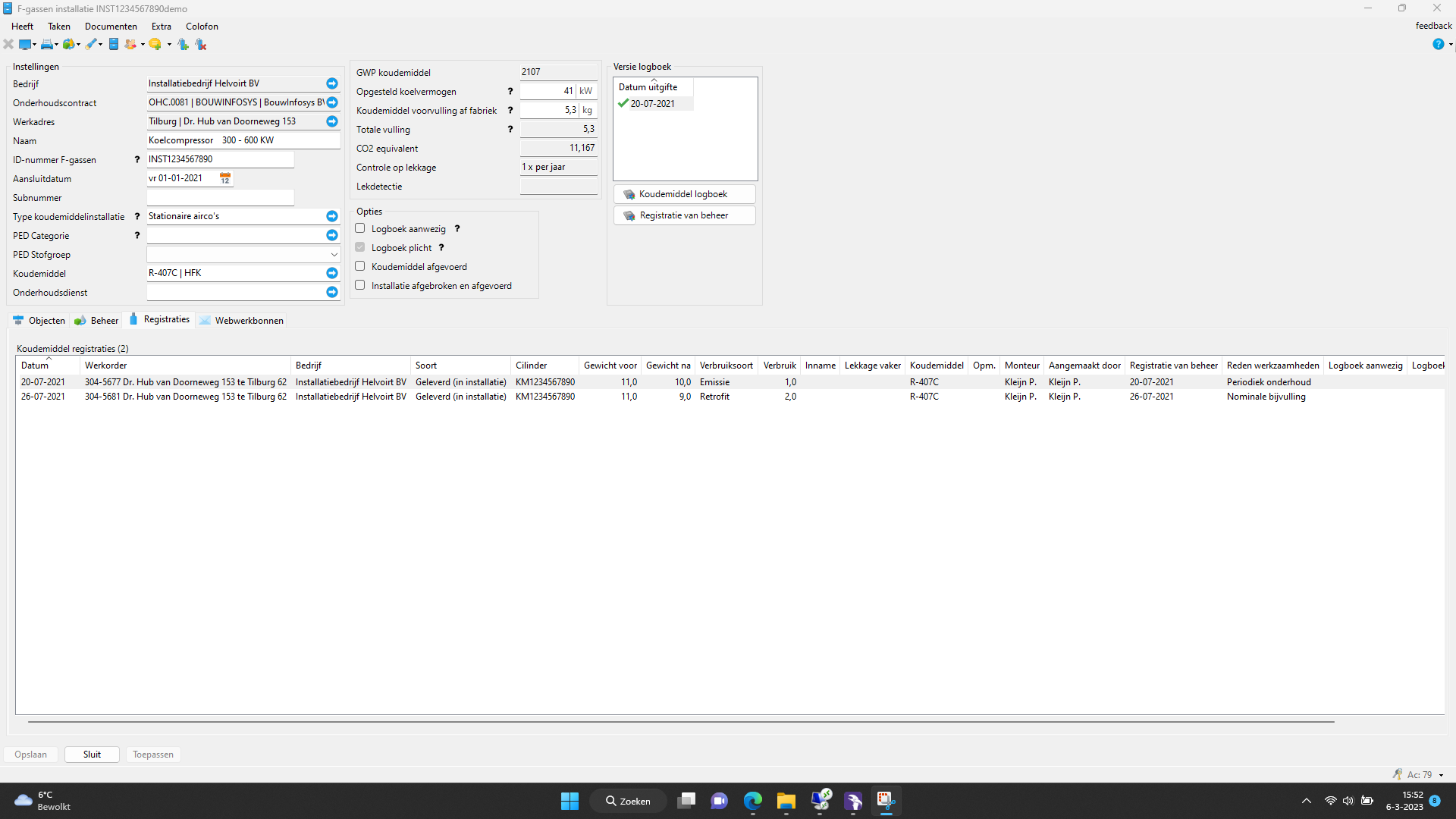Screen dimensions: 1456x819
Task: Expand the dropdown arrow next to the people icon
Action: [x=143, y=44]
